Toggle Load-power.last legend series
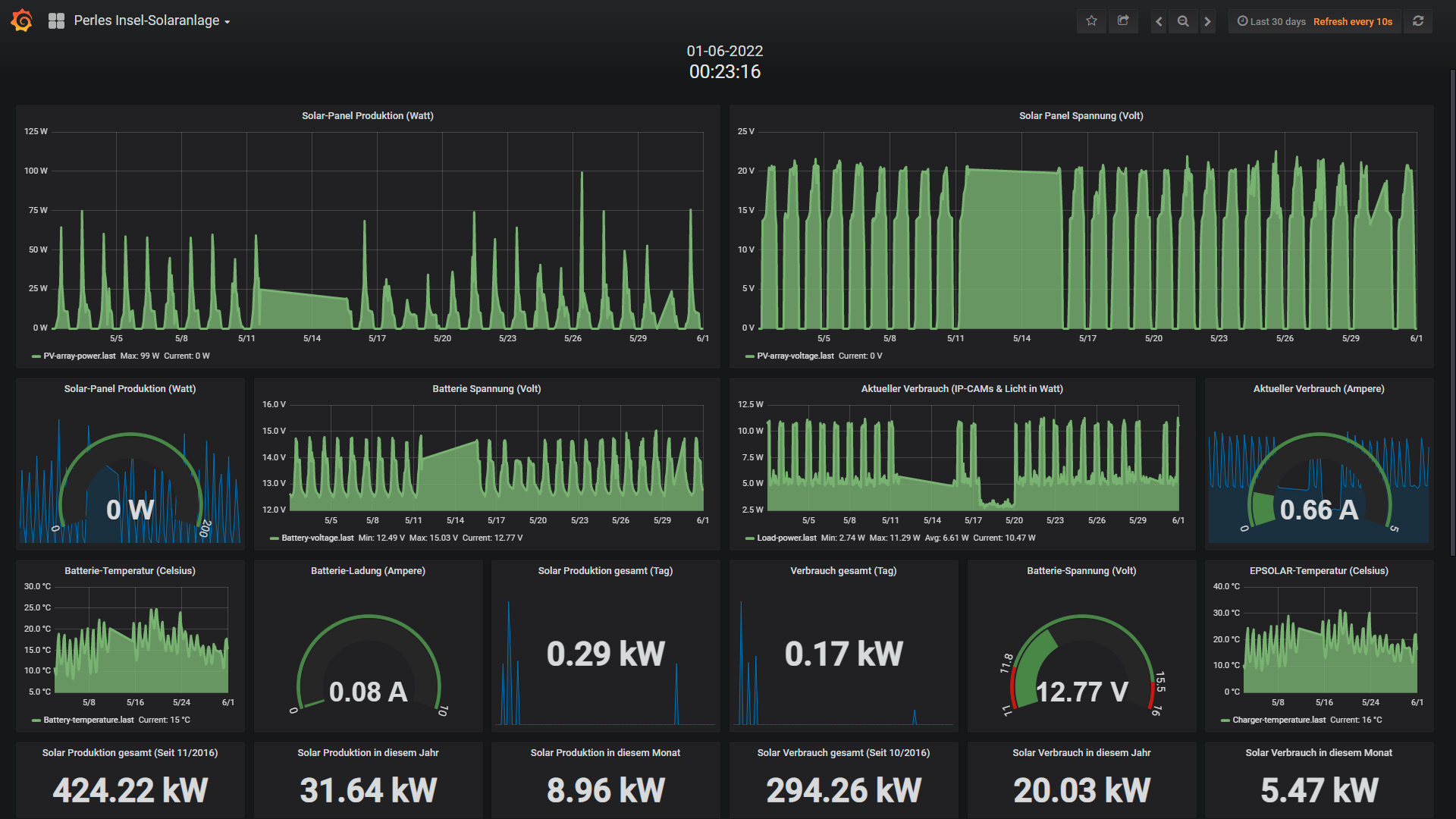This screenshot has width=1456, height=819. coord(786,538)
